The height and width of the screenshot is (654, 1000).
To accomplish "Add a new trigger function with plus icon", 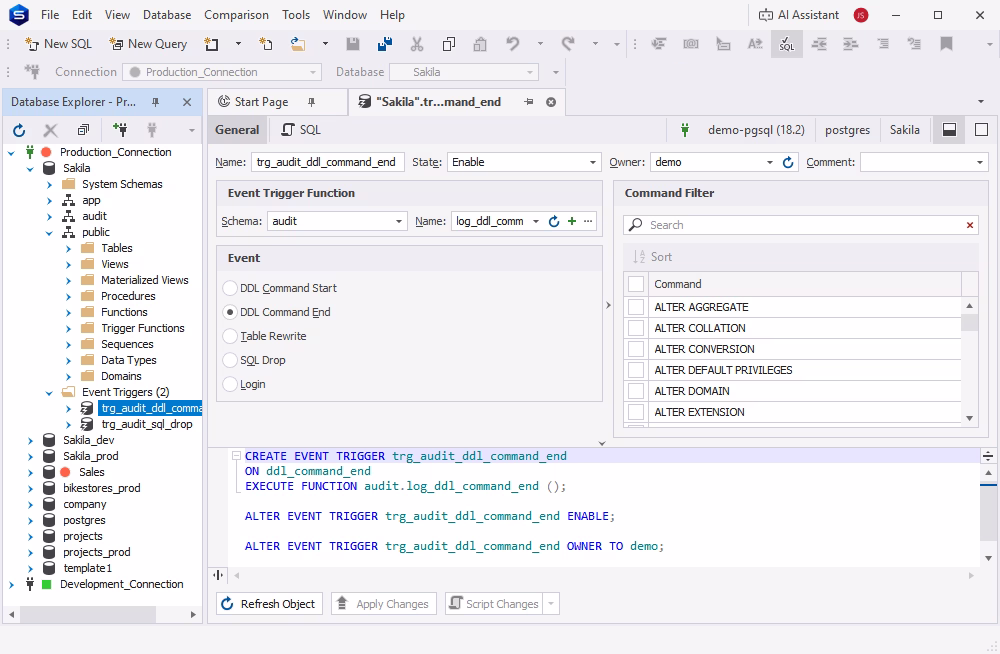I will 571,221.
